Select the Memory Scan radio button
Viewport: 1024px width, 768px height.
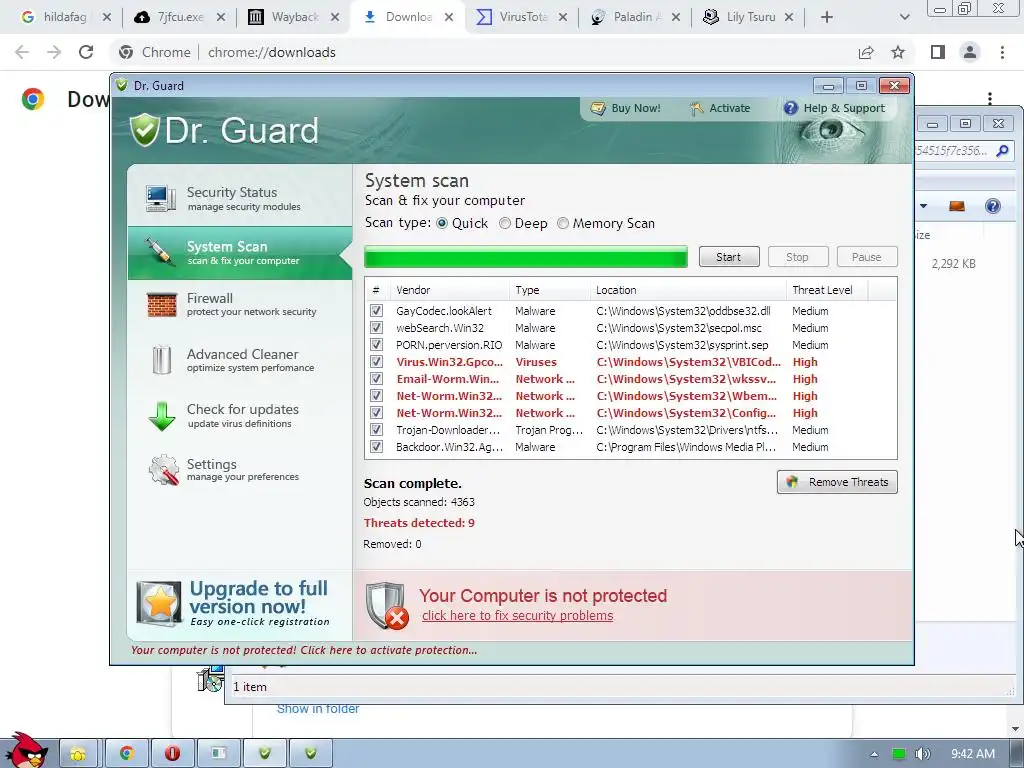click(563, 223)
